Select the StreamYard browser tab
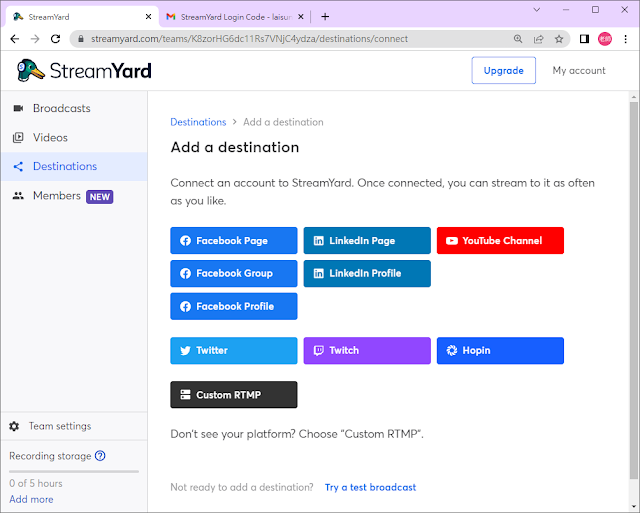640x513 pixels. (82, 17)
